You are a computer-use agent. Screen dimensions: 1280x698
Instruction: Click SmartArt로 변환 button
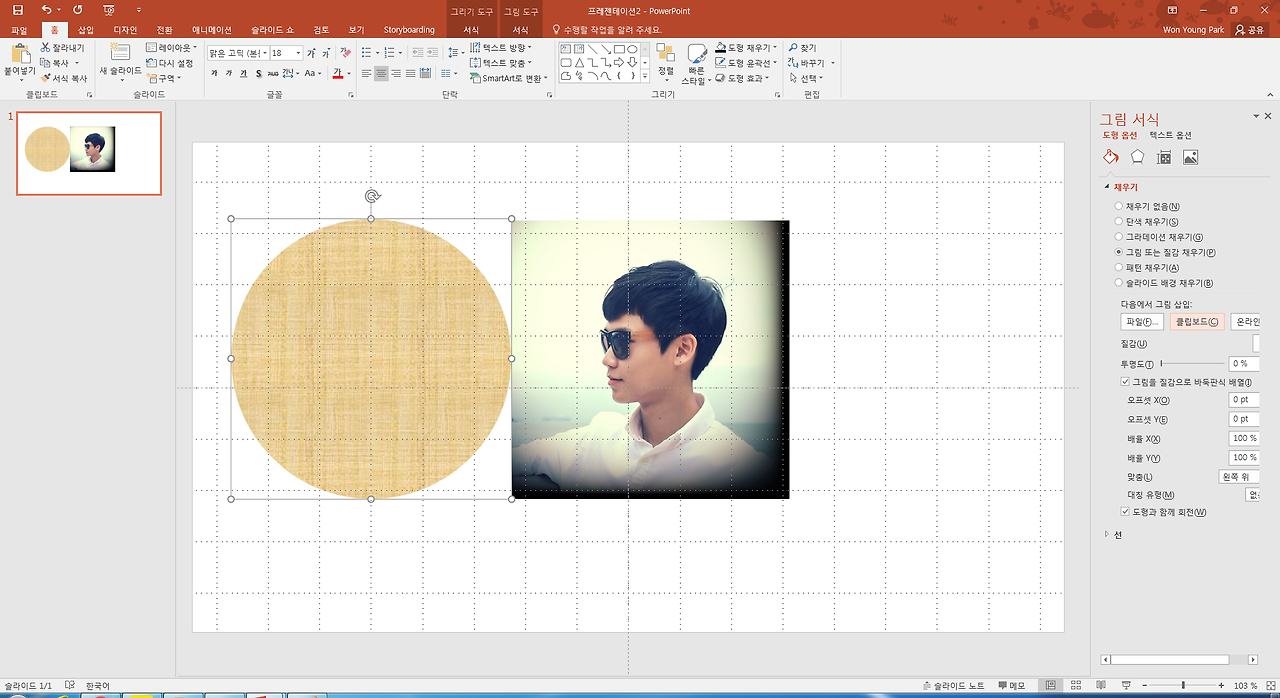point(507,78)
